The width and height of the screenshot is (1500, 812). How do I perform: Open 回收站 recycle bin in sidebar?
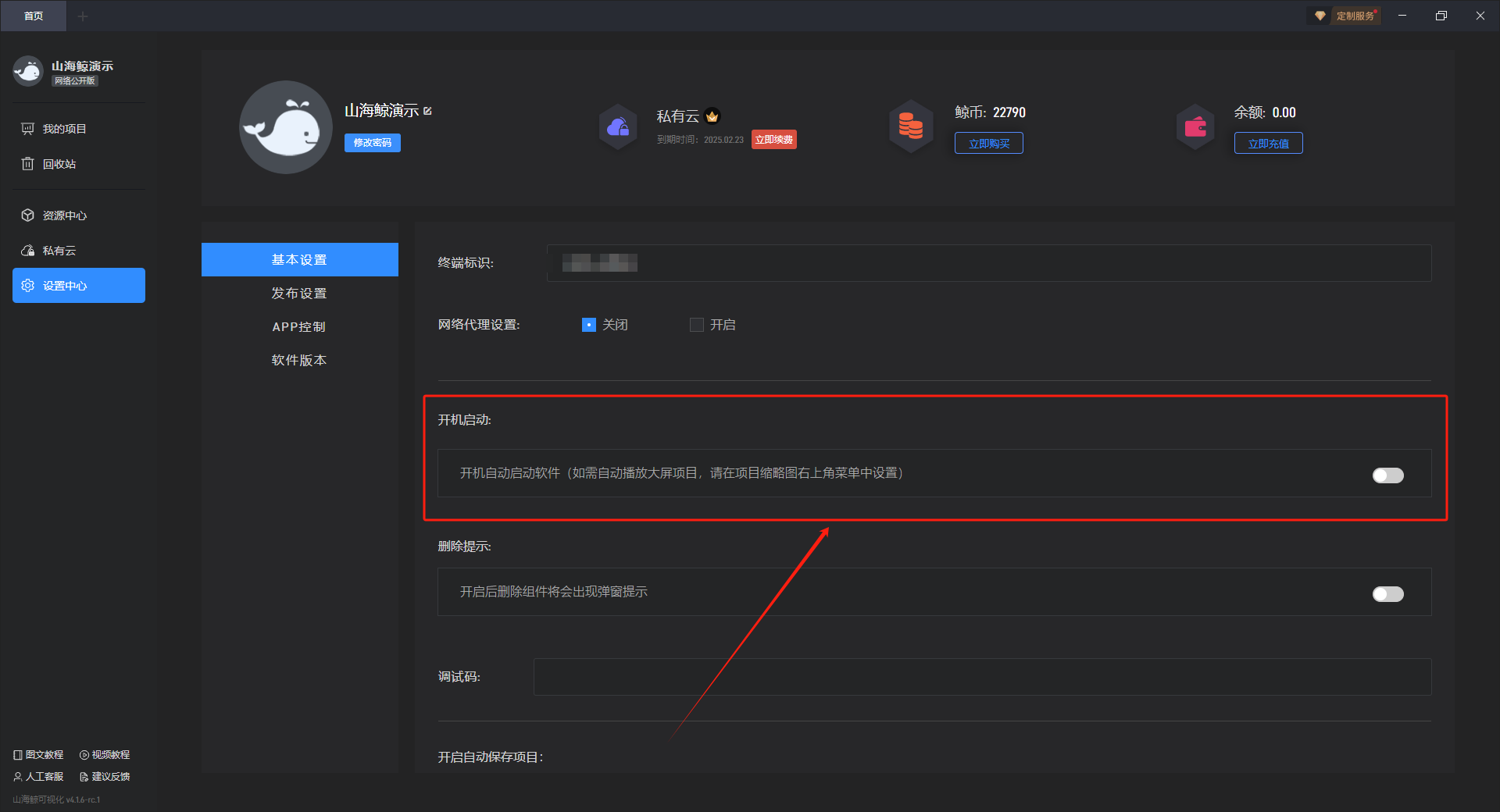tap(59, 164)
